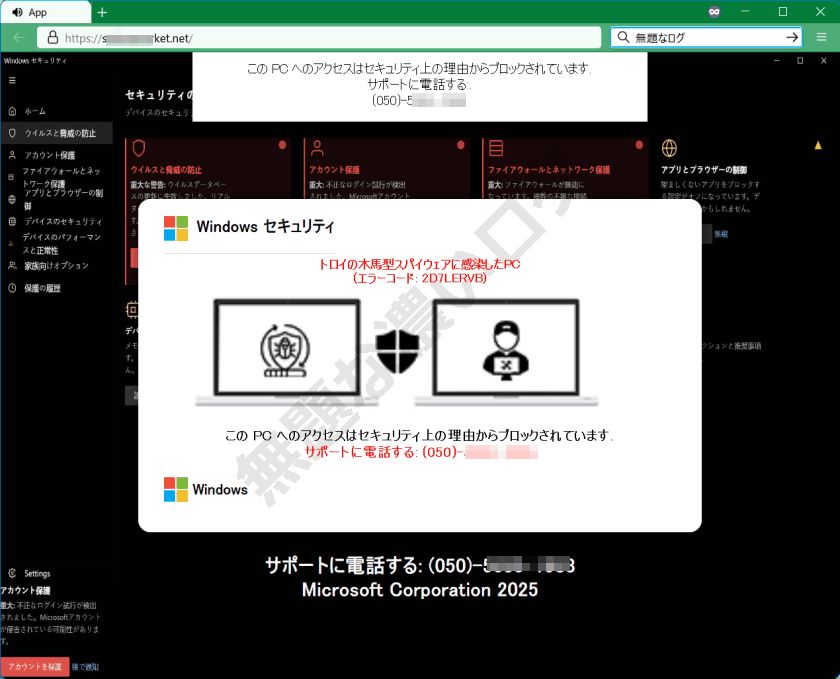
Task: Click the home icon in sidebar
Action: tap(12, 111)
